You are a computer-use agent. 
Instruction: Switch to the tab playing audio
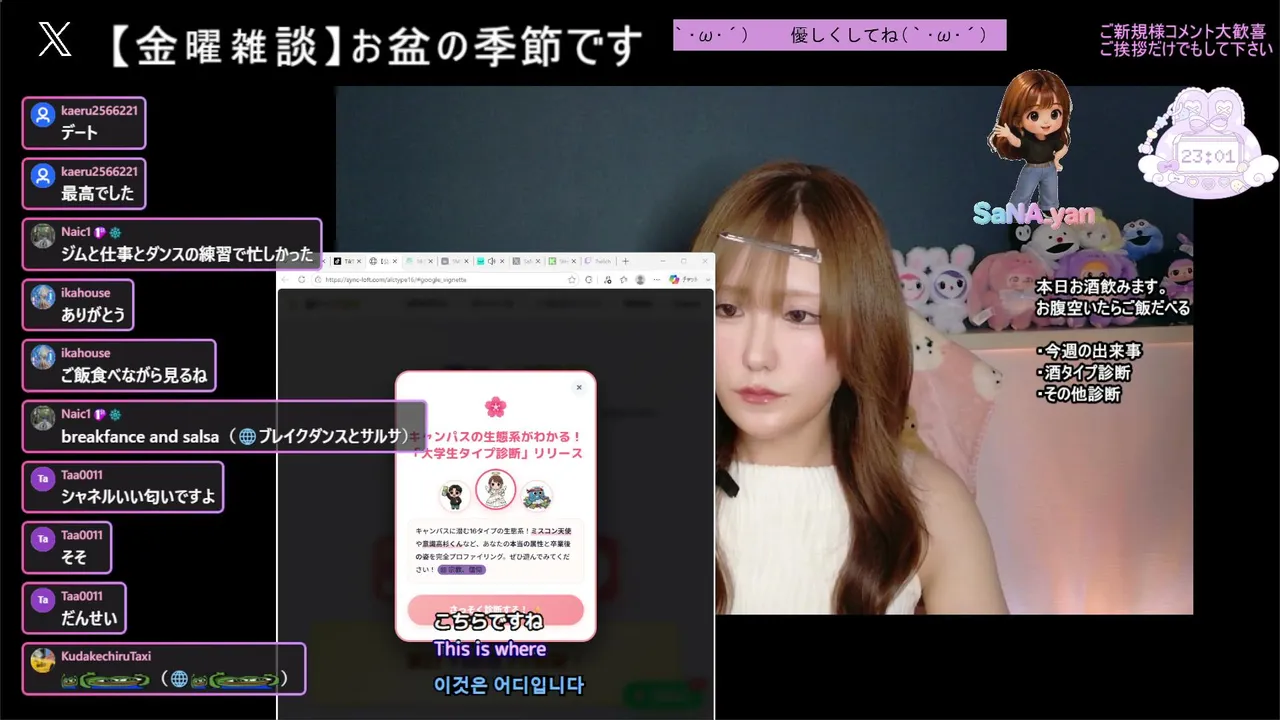[490, 261]
